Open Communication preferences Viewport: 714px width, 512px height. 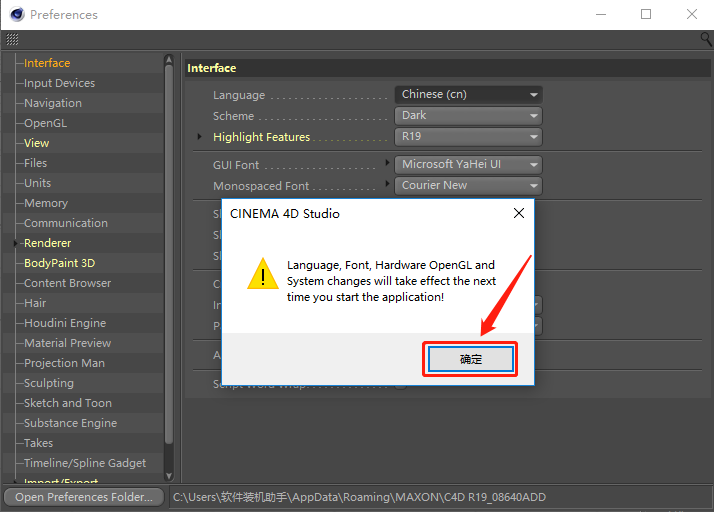(x=66, y=223)
